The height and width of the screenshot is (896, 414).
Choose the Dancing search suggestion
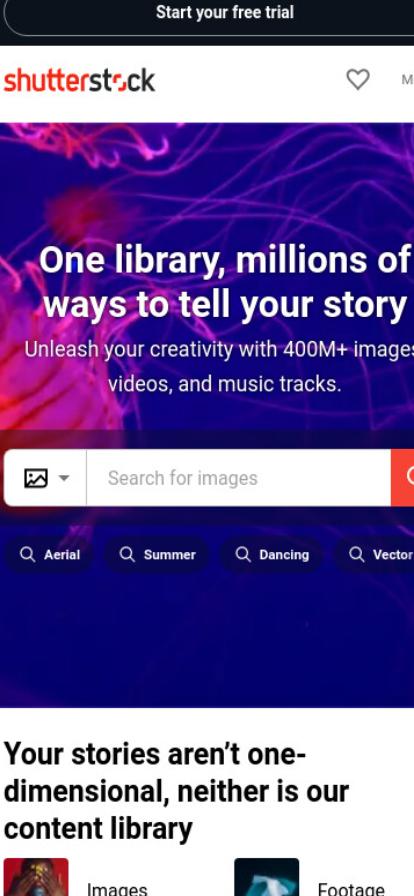[271, 554]
